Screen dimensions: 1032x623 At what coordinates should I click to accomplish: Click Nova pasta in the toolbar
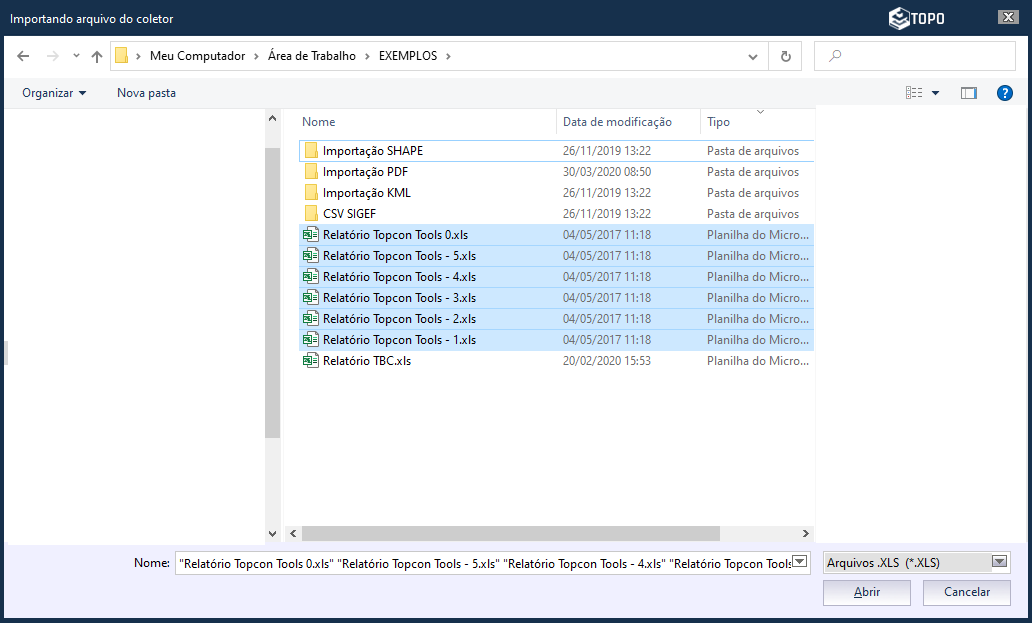point(146,93)
